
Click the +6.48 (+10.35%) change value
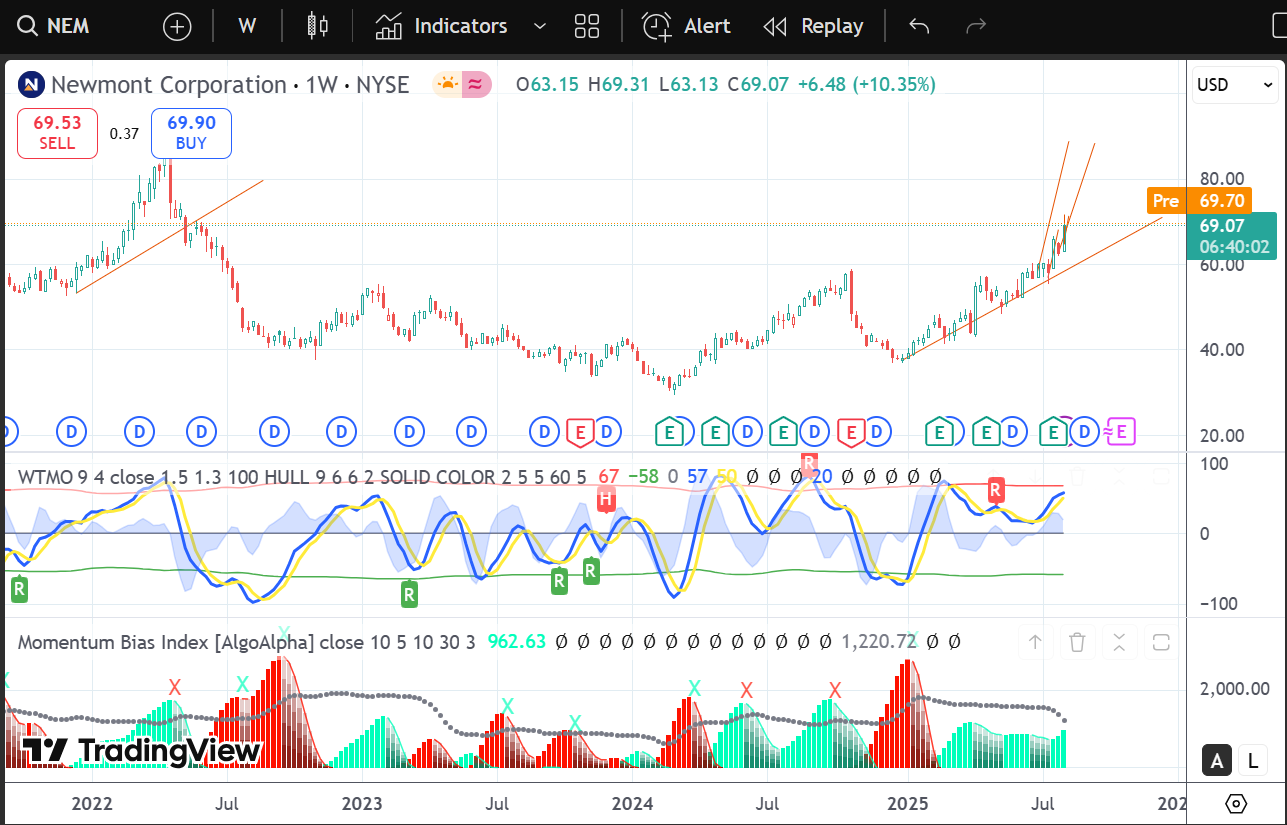866,85
